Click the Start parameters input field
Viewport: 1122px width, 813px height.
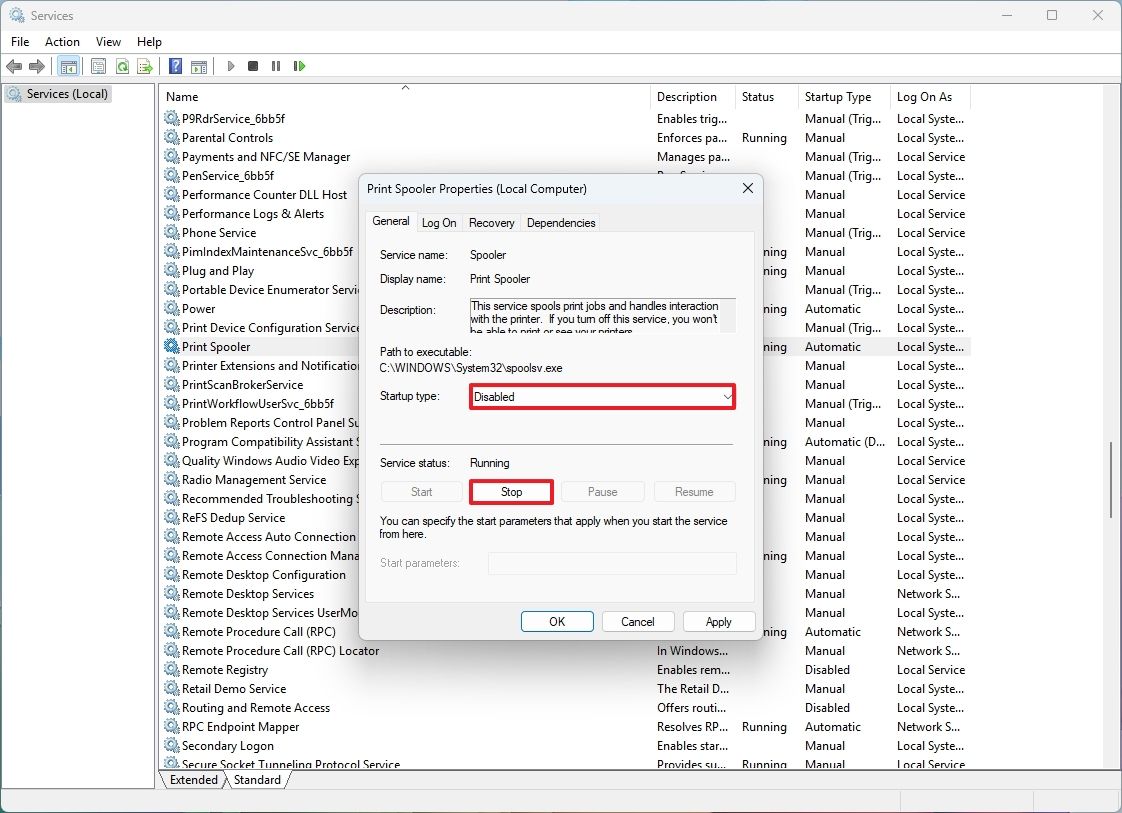click(612, 563)
